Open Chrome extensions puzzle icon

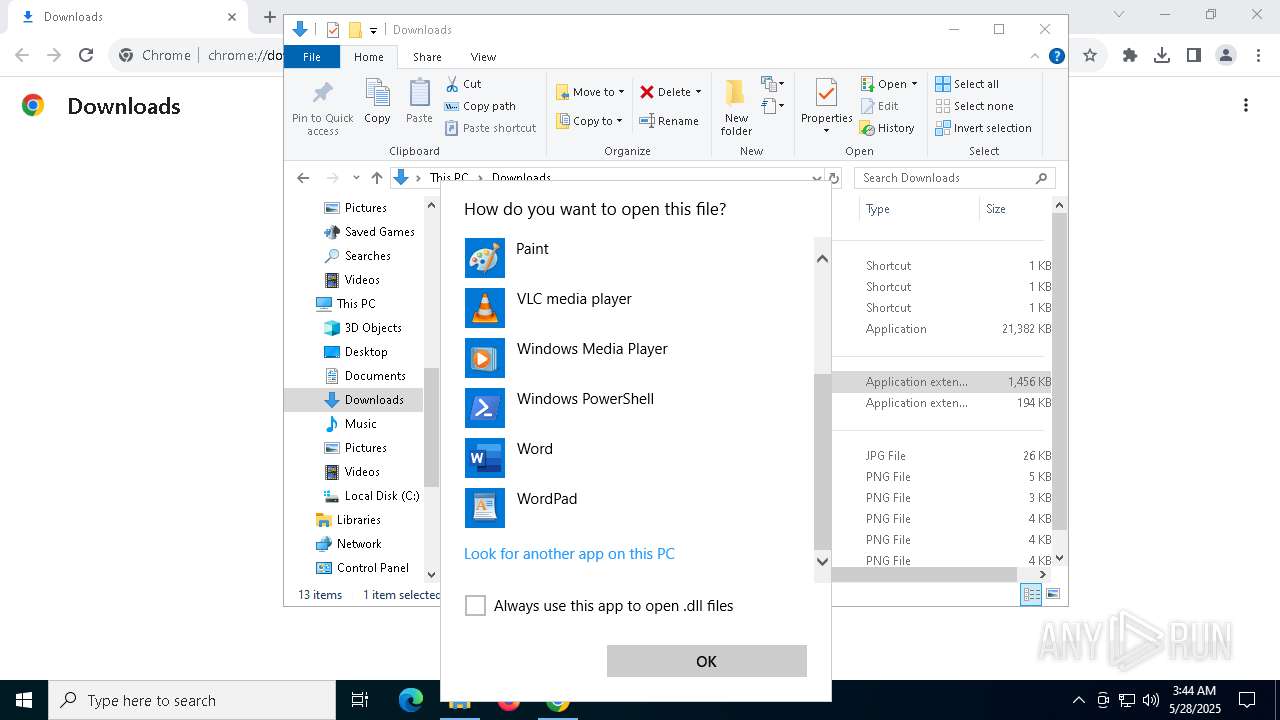tap(1130, 55)
